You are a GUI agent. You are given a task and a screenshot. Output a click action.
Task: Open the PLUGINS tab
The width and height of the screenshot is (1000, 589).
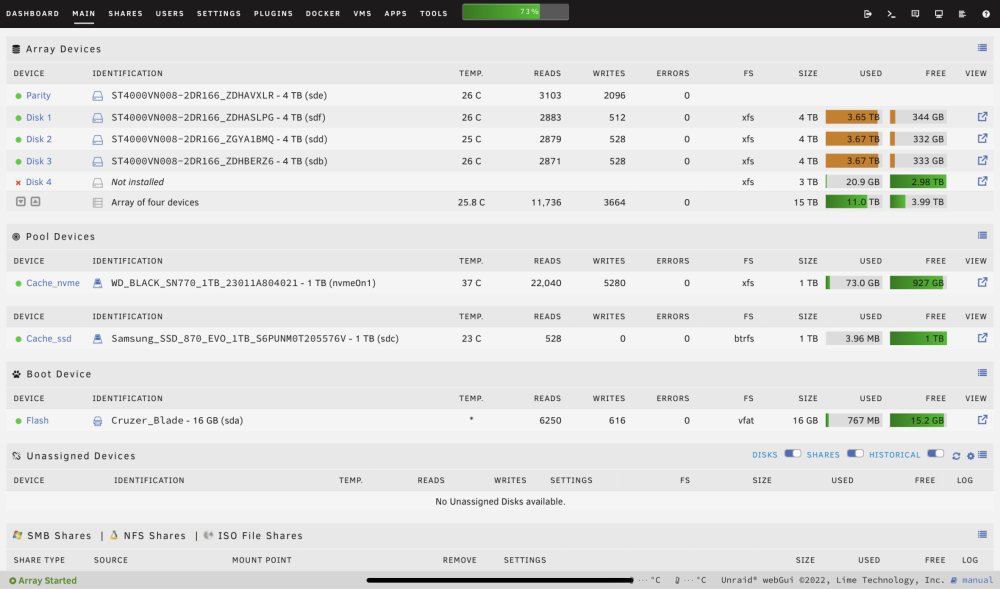coord(273,13)
